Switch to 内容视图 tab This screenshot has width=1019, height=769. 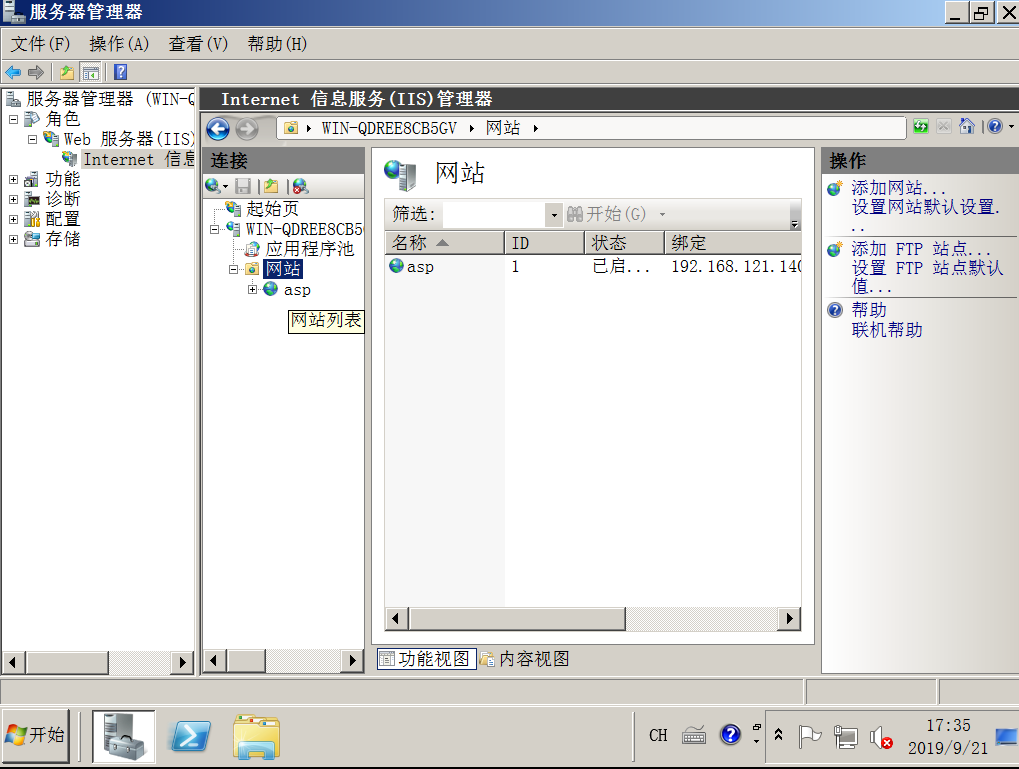[525, 659]
